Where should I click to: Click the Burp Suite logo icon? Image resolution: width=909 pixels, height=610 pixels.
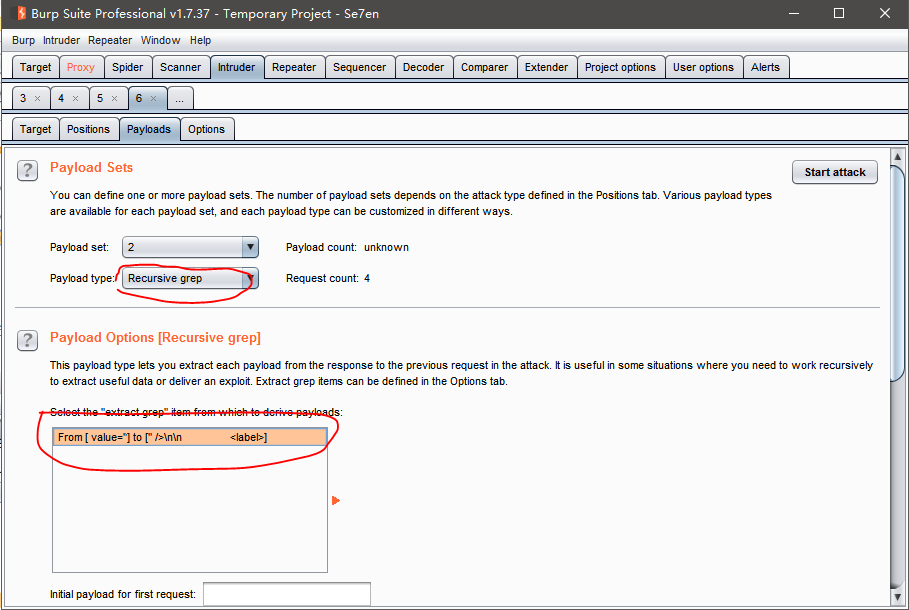click(21, 13)
